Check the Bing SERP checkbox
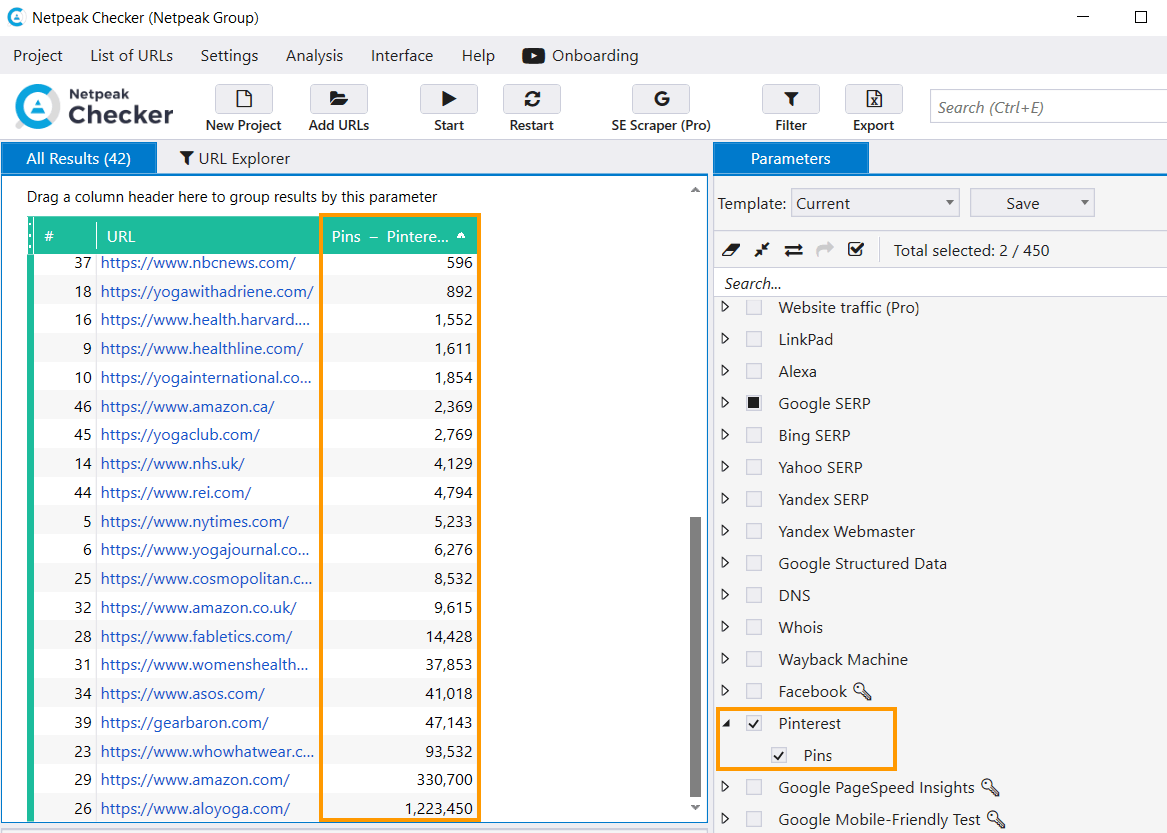 click(754, 435)
